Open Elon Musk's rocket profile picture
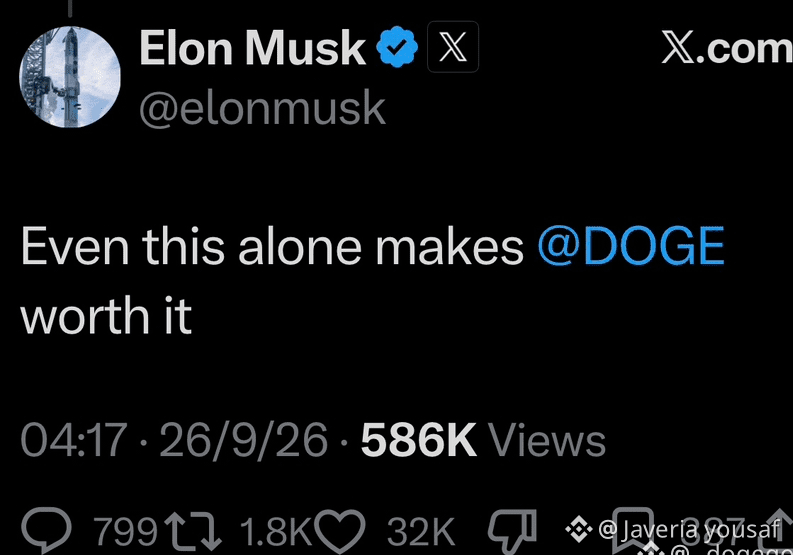 pos(70,77)
